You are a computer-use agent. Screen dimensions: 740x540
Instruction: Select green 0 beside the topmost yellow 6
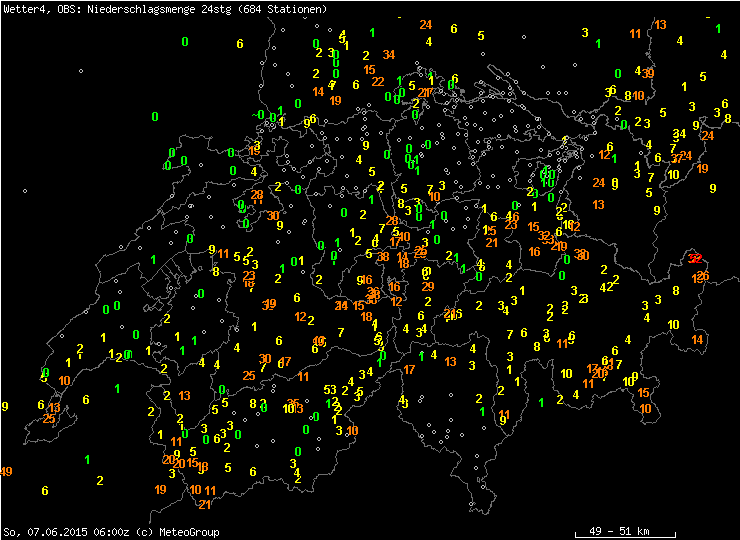[185, 41]
